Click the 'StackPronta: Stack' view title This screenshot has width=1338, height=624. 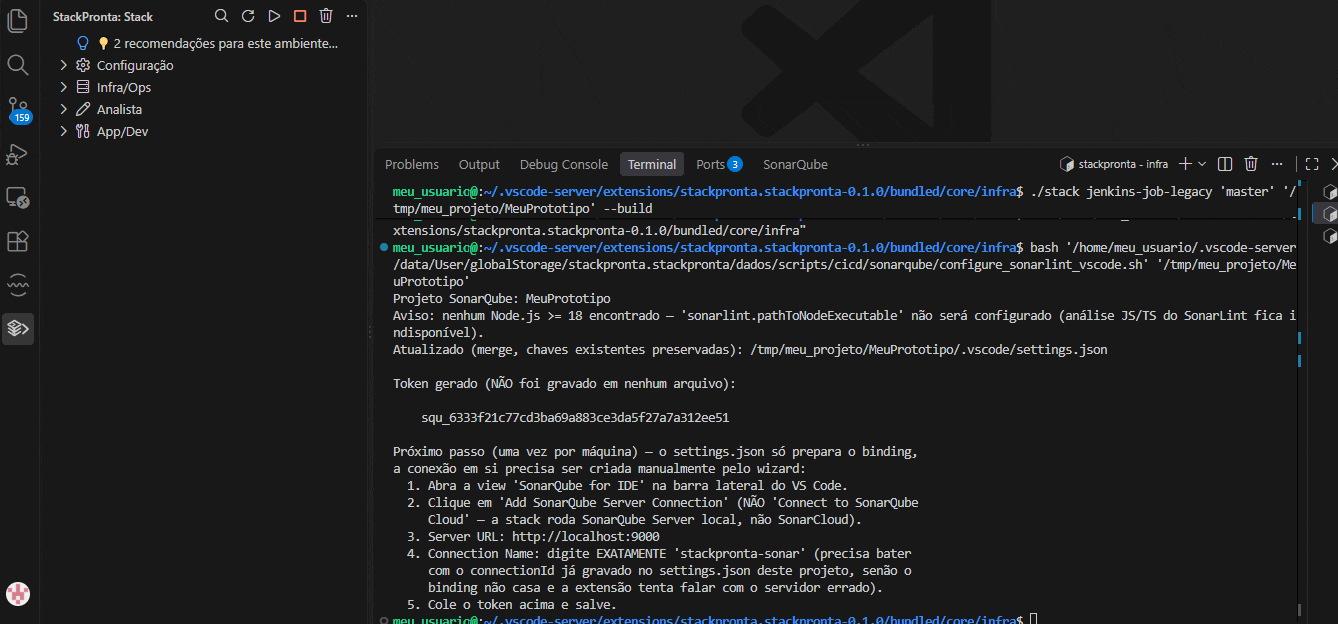click(103, 17)
